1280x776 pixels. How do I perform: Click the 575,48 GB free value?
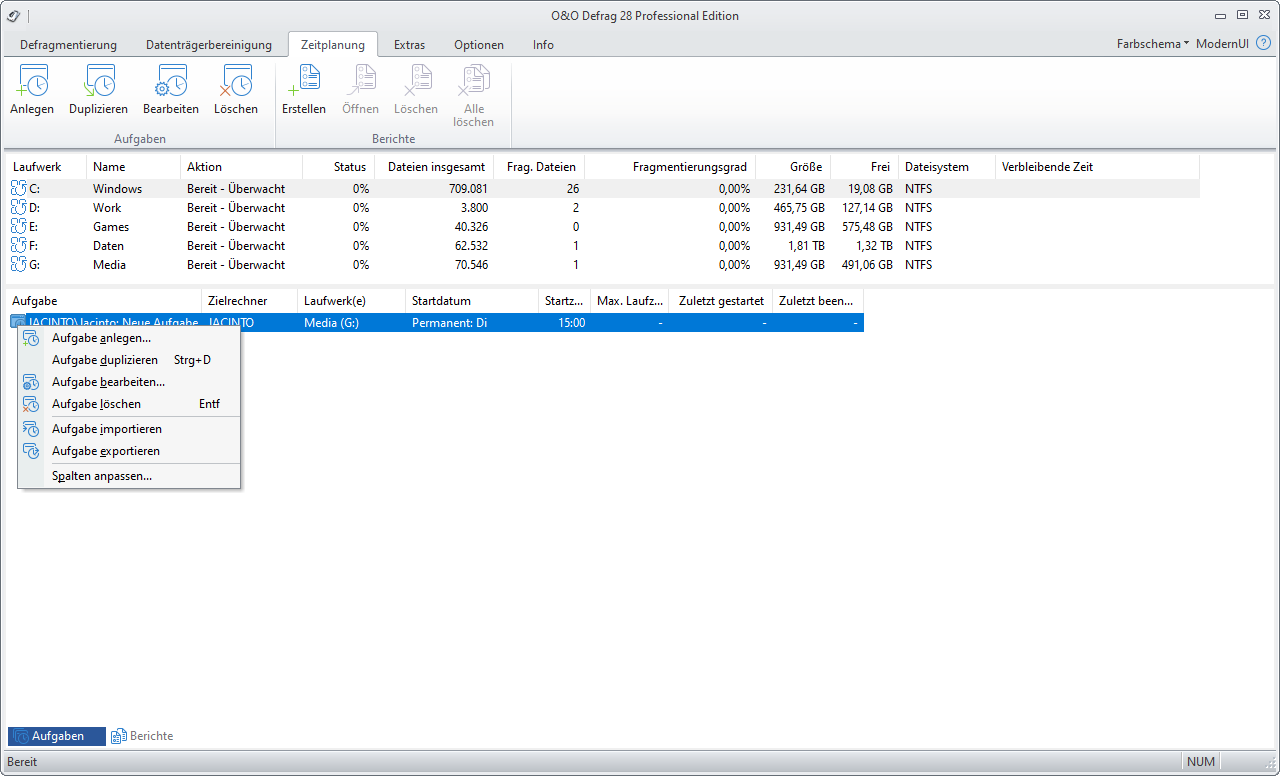pos(867,226)
